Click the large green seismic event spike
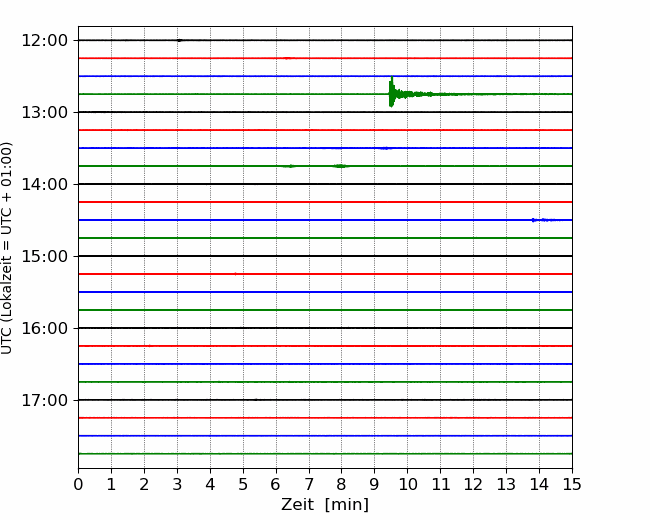Image resolution: width=650 pixels, height=520 pixels. coord(392,93)
